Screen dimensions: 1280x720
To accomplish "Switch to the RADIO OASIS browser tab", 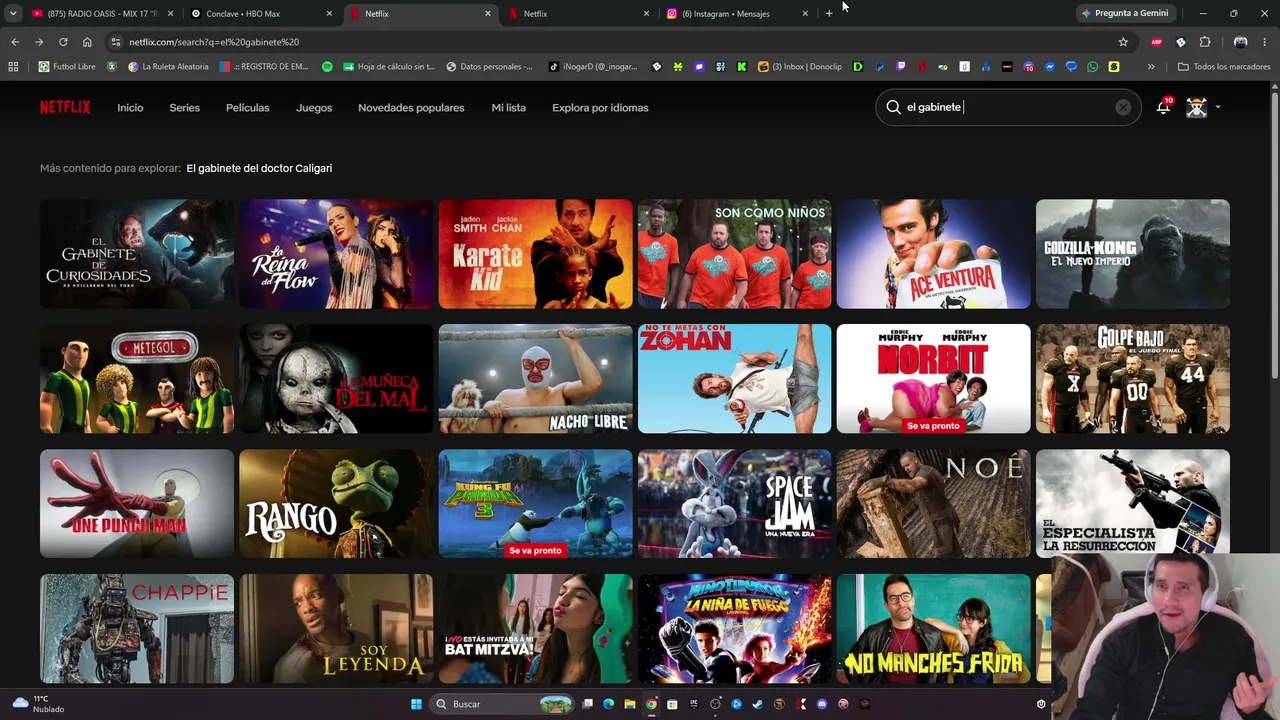I will pos(103,14).
